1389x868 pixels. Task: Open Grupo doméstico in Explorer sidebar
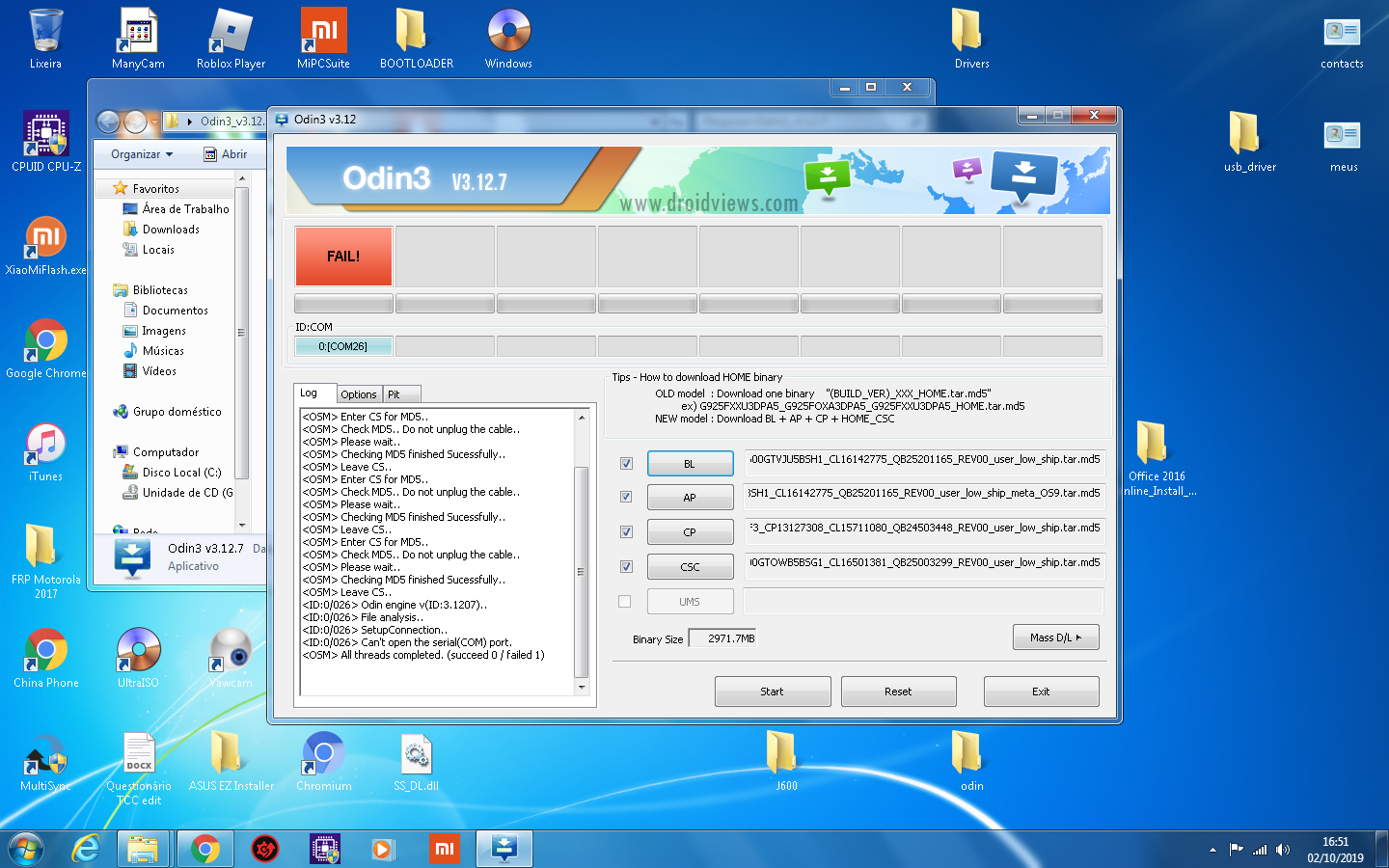click(x=167, y=412)
